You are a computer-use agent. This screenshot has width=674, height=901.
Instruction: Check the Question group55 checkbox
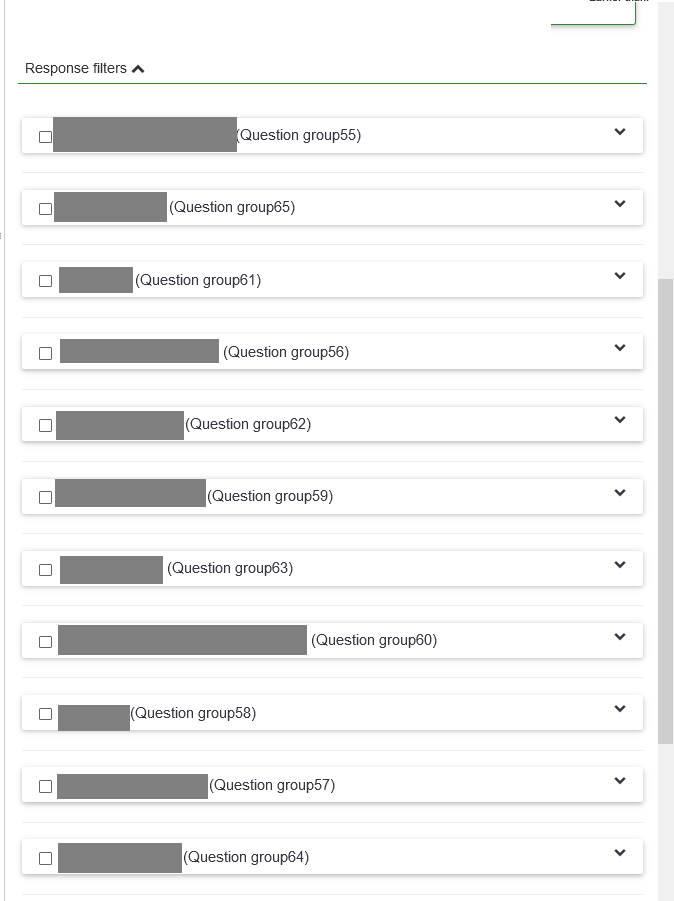45,137
